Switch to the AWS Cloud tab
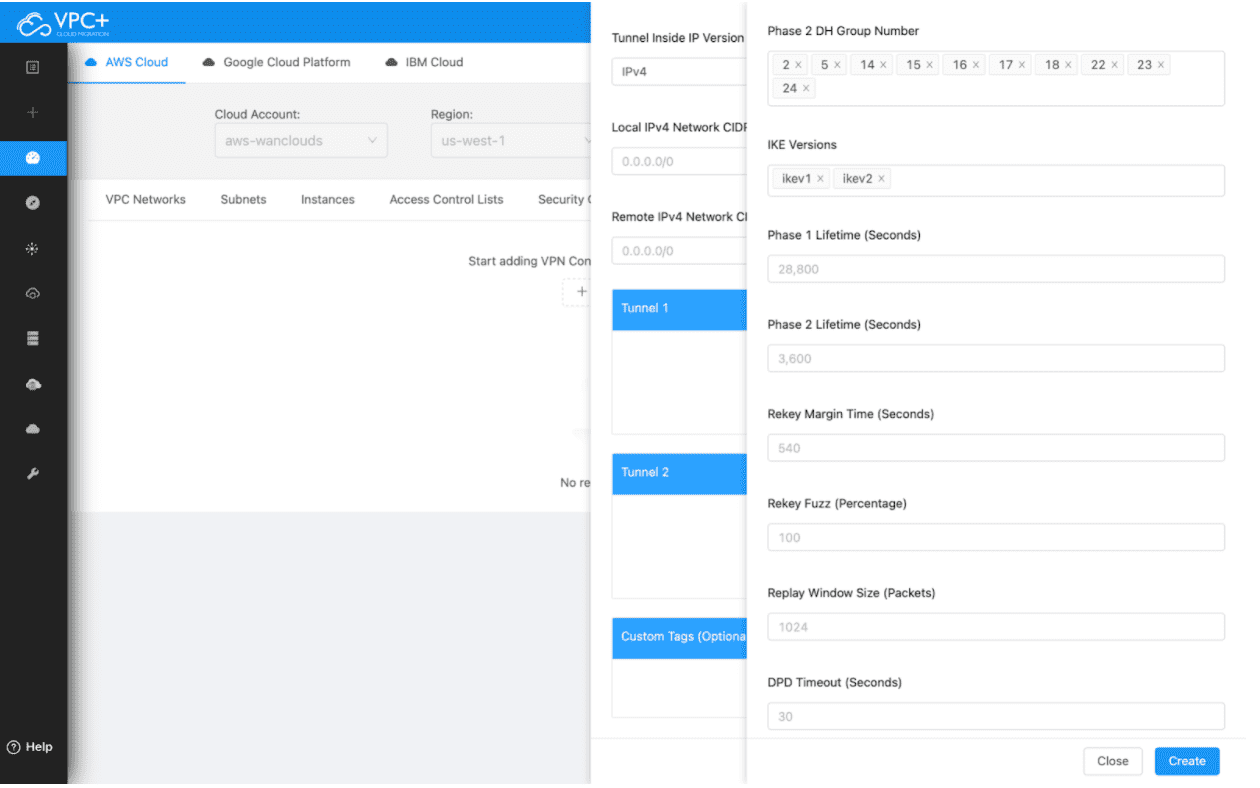1260x788 pixels. (126, 62)
